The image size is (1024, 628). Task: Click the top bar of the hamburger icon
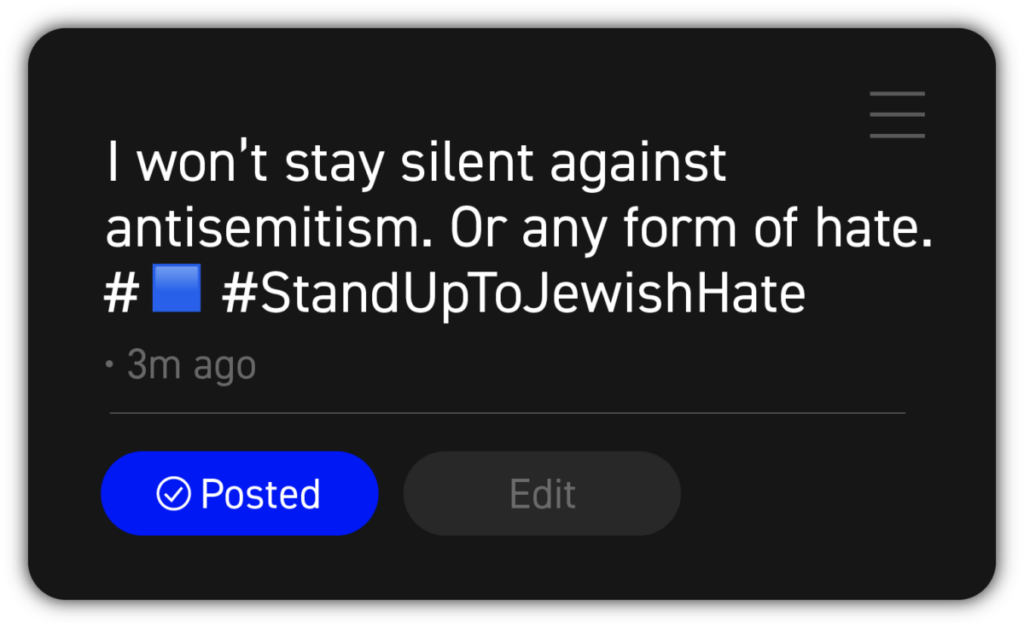897,93
